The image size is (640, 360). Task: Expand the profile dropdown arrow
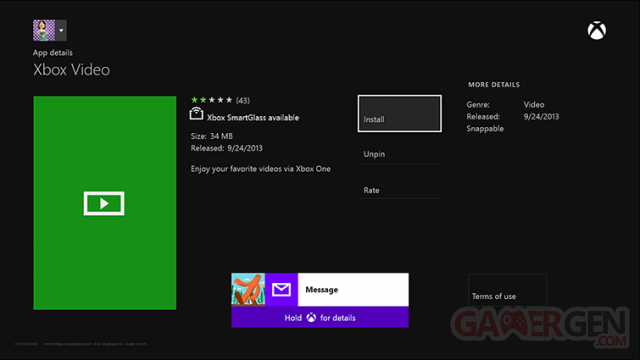(x=61, y=30)
